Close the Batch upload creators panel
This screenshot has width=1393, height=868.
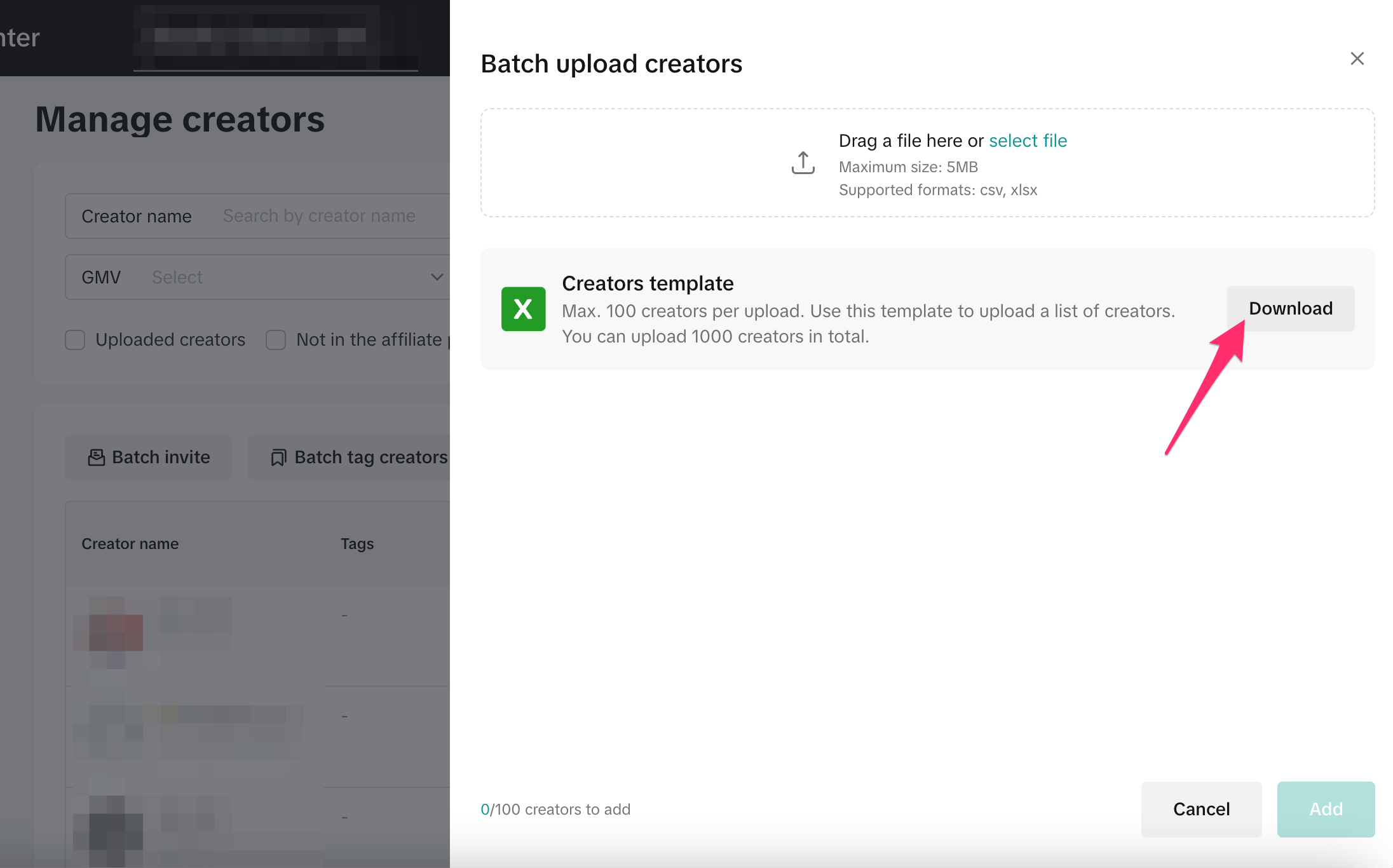(1357, 59)
